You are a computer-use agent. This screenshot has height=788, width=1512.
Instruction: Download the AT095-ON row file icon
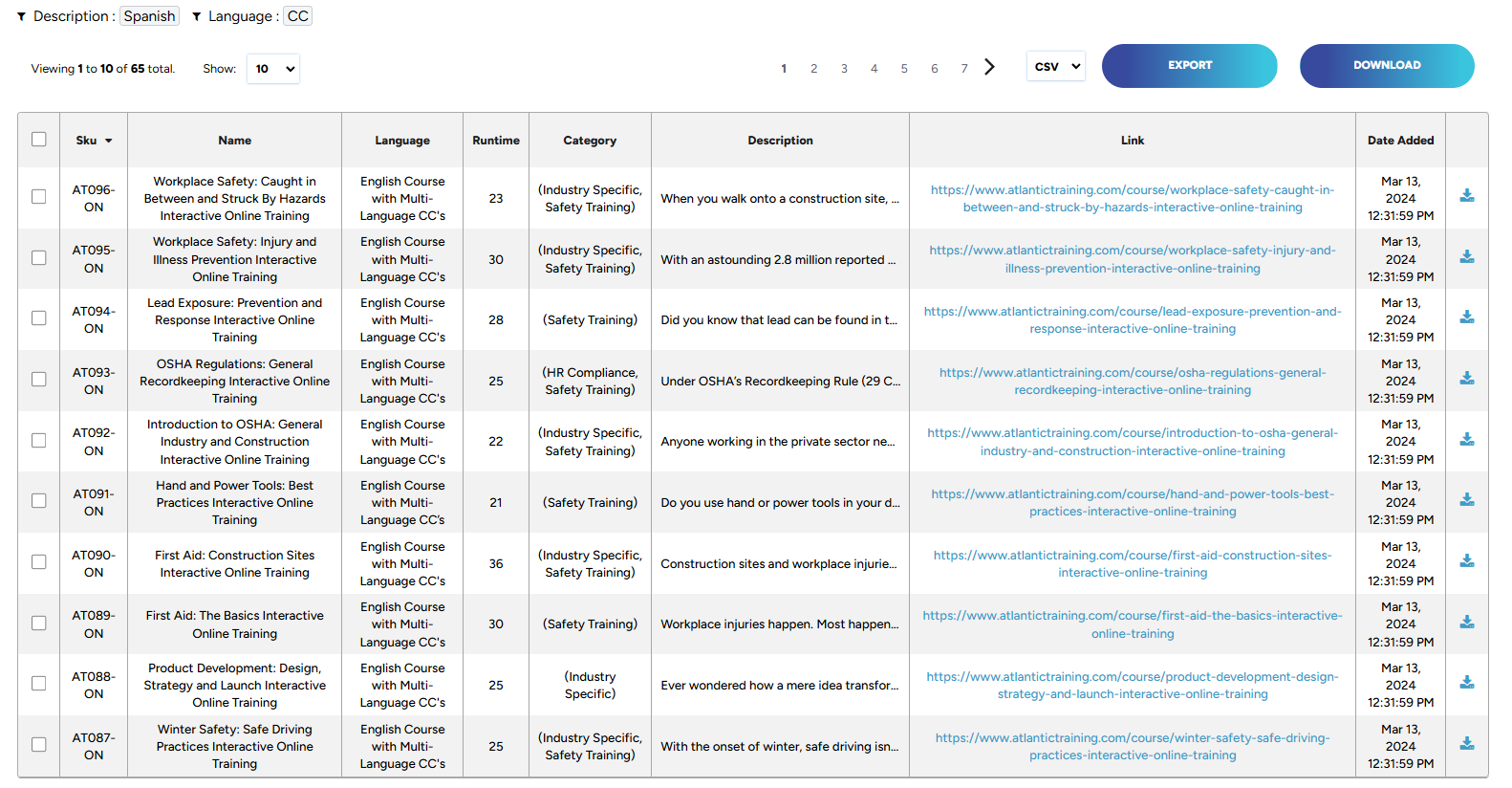[1467, 257]
